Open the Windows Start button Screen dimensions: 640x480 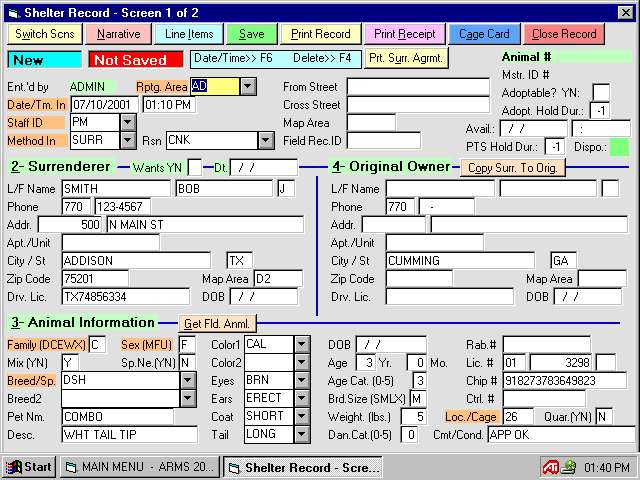pyautogui.click(x=29, y=467)
